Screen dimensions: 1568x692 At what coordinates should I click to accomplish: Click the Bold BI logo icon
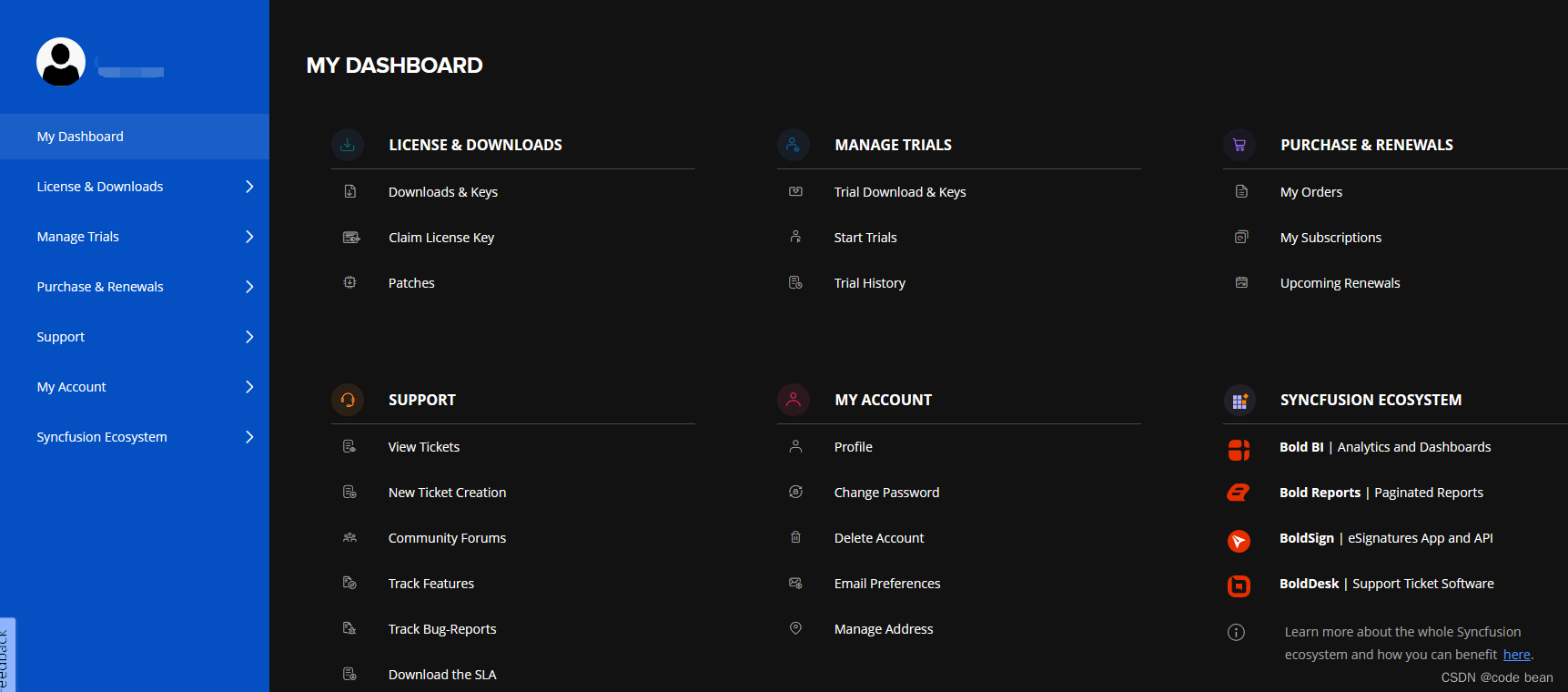1239,449
